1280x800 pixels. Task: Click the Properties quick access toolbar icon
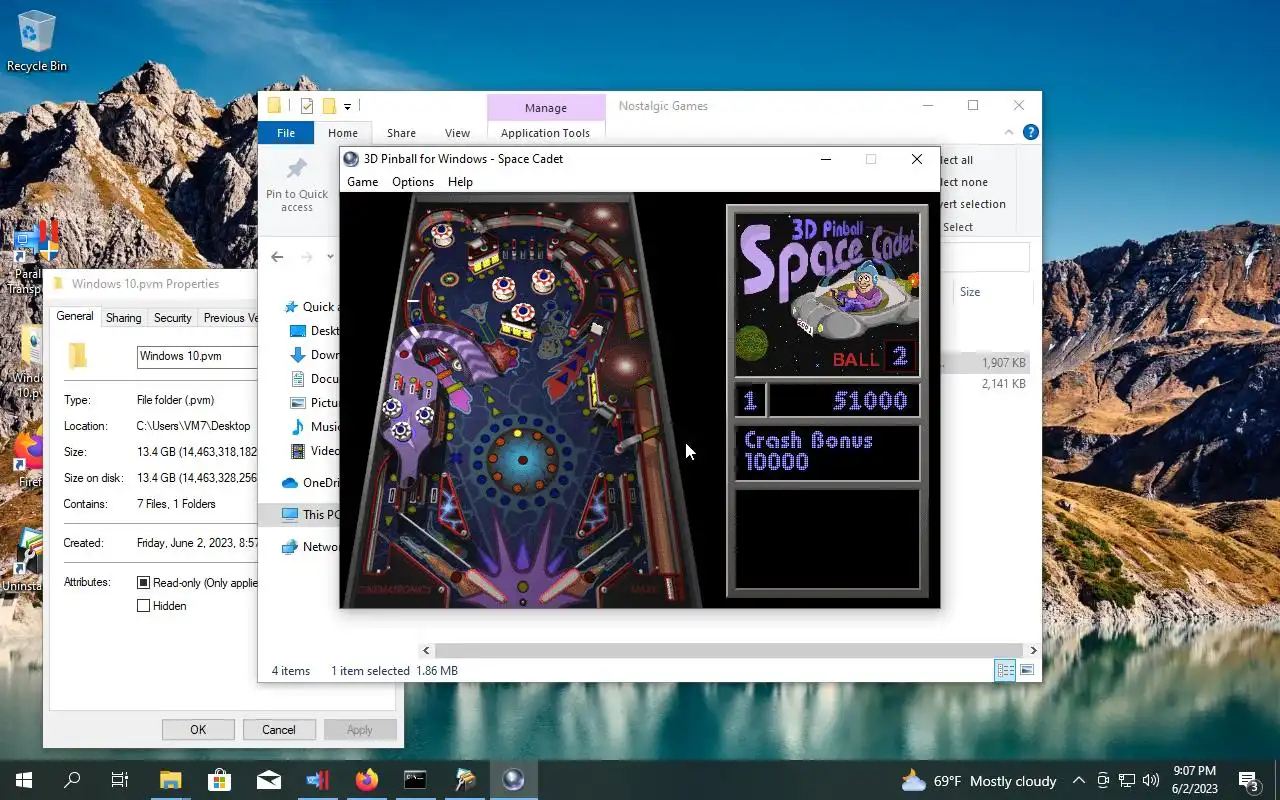click(x=306, y=106)
